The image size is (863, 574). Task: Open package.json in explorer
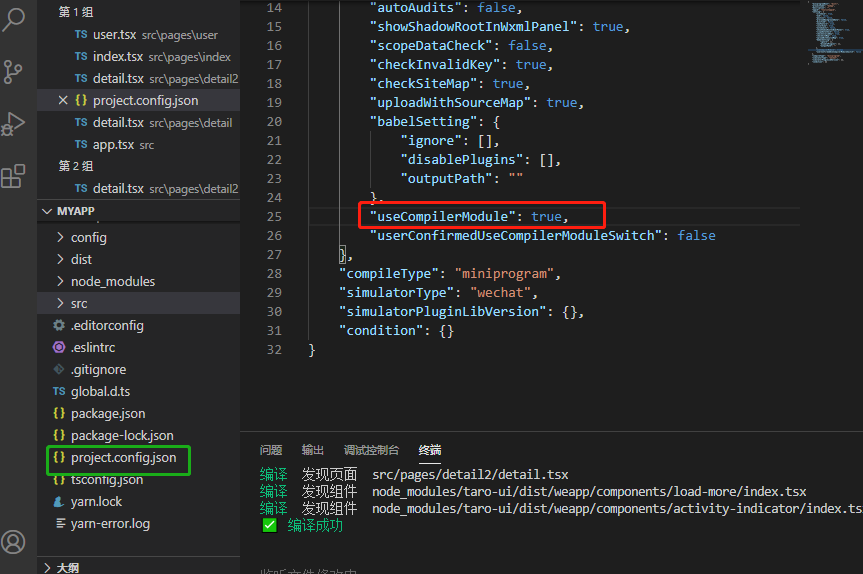(x=139, y=413)
